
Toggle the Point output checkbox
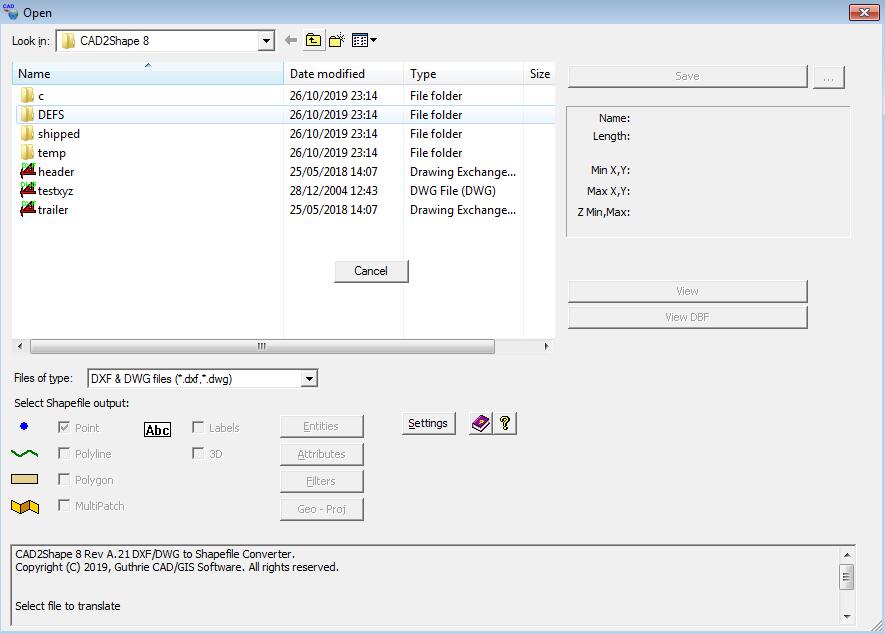[64, 427]
